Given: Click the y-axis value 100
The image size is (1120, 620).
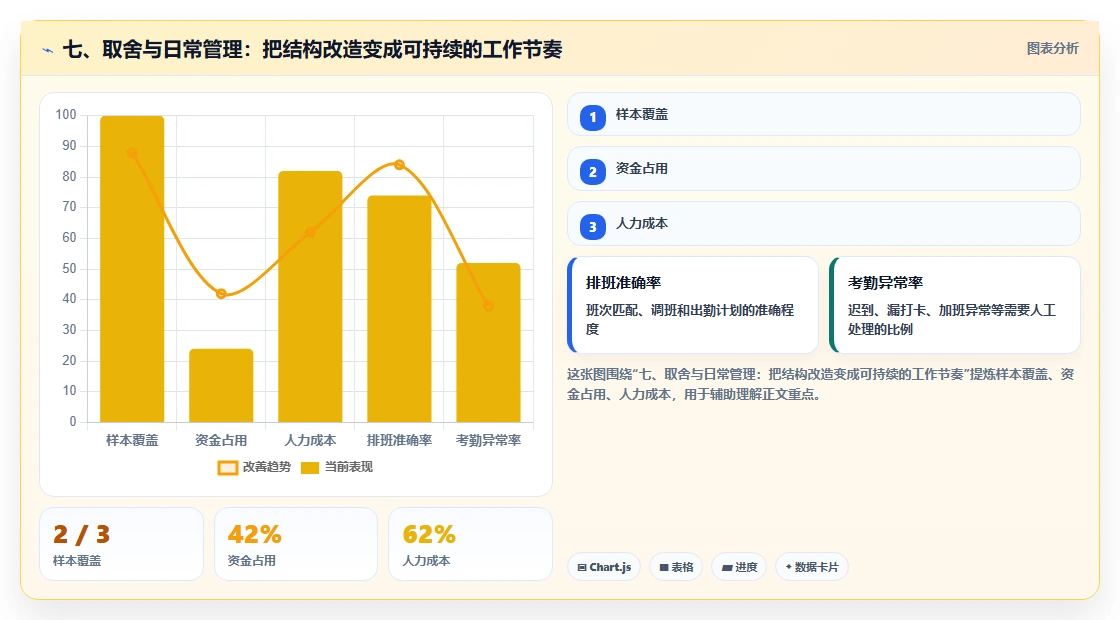Looking at the screenshot, I should 66,115.
